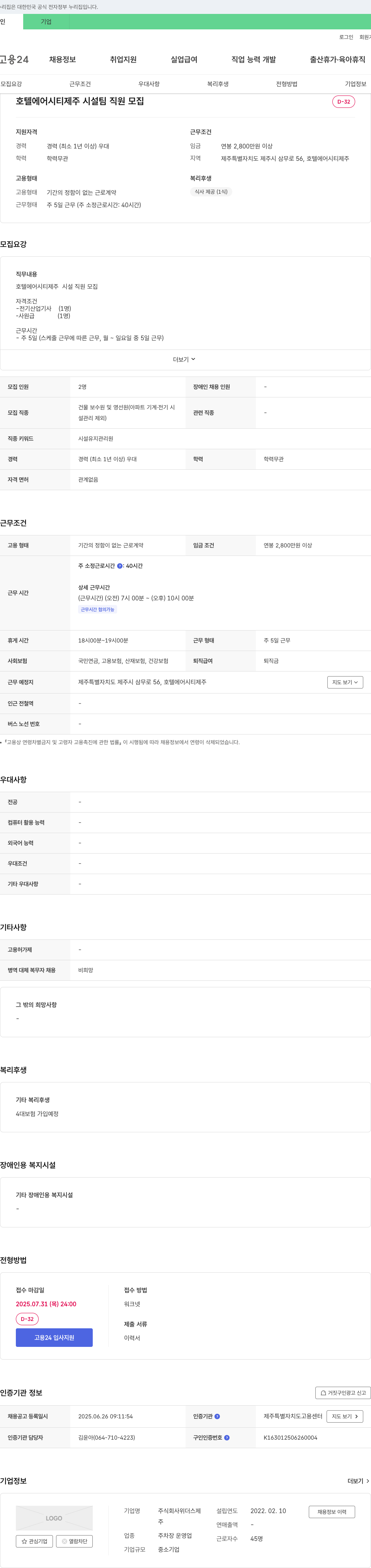
Task: Open 지도 보기 for 제주특별자치도고용센터
Action: click(x=345, y=1416)
